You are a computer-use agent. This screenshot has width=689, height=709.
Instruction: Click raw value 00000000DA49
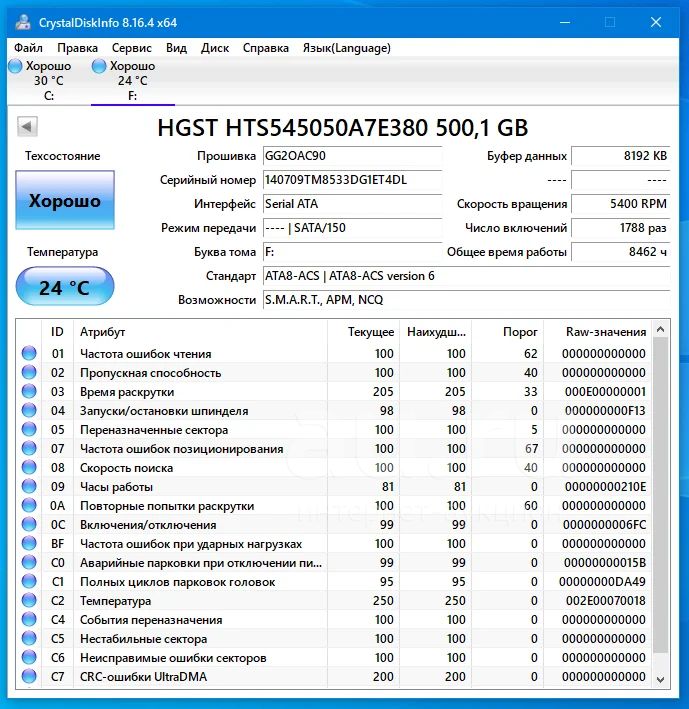point(603,582)
